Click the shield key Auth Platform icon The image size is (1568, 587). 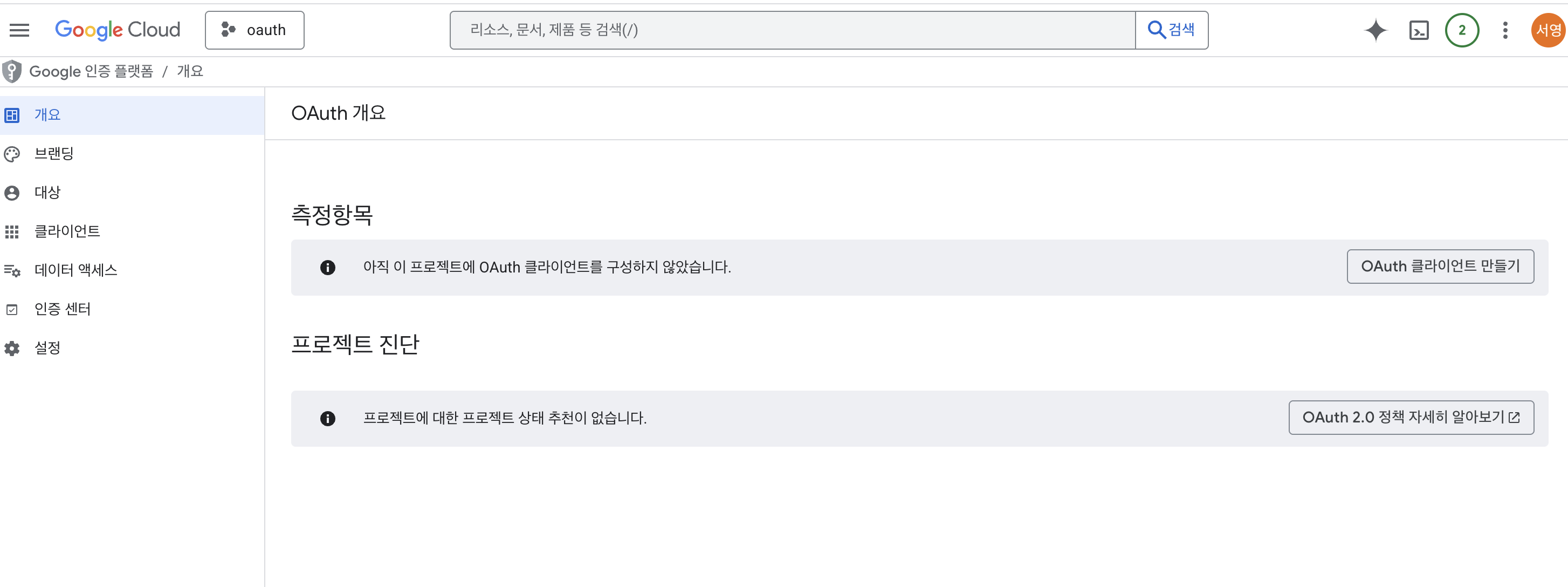12,71
